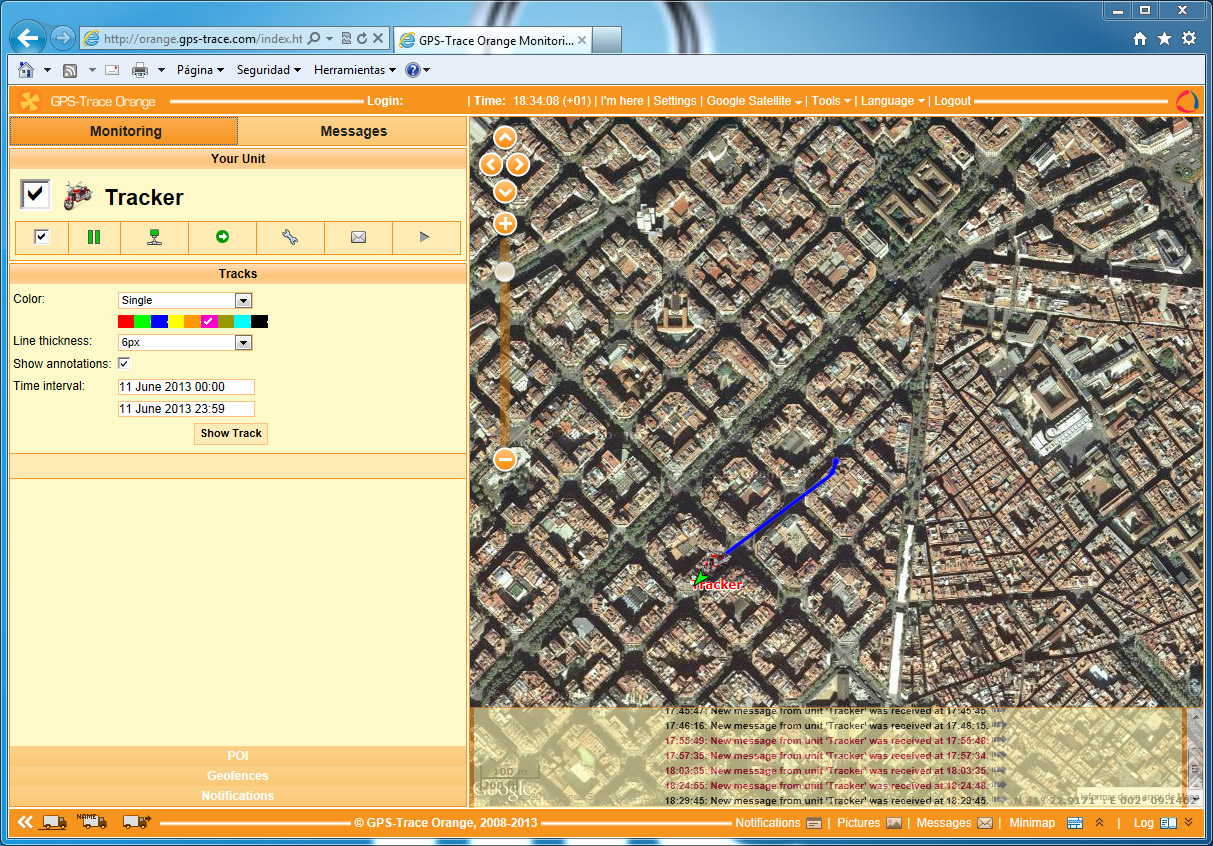Open the Language dropdown menu
Screen dimensions: 1213x846
(x=893, y=101)
